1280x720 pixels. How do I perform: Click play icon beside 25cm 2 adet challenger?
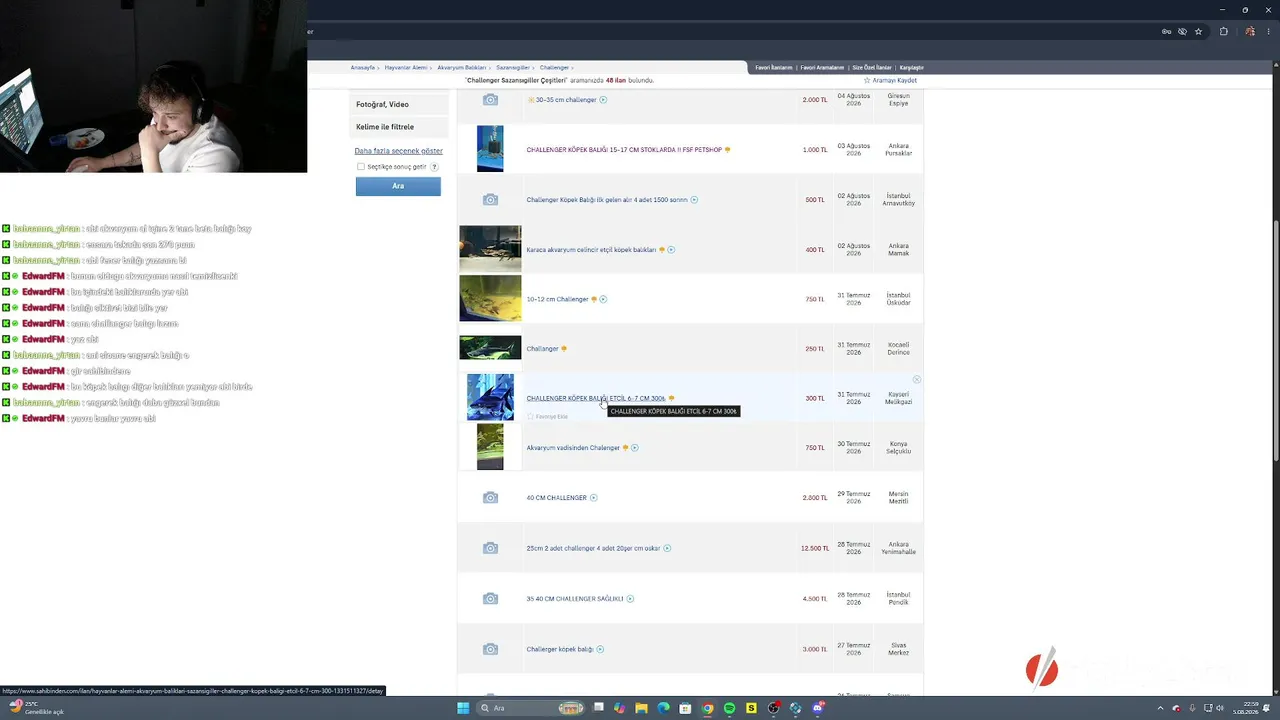click(667, 548)
